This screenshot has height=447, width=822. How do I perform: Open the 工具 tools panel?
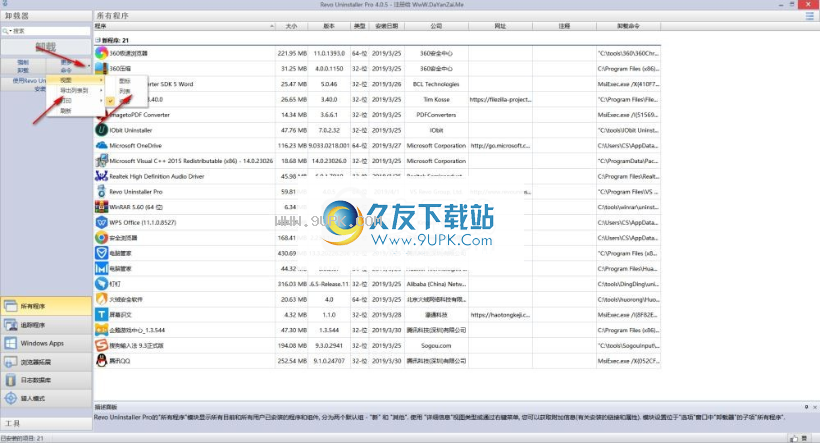pos(46,423)
